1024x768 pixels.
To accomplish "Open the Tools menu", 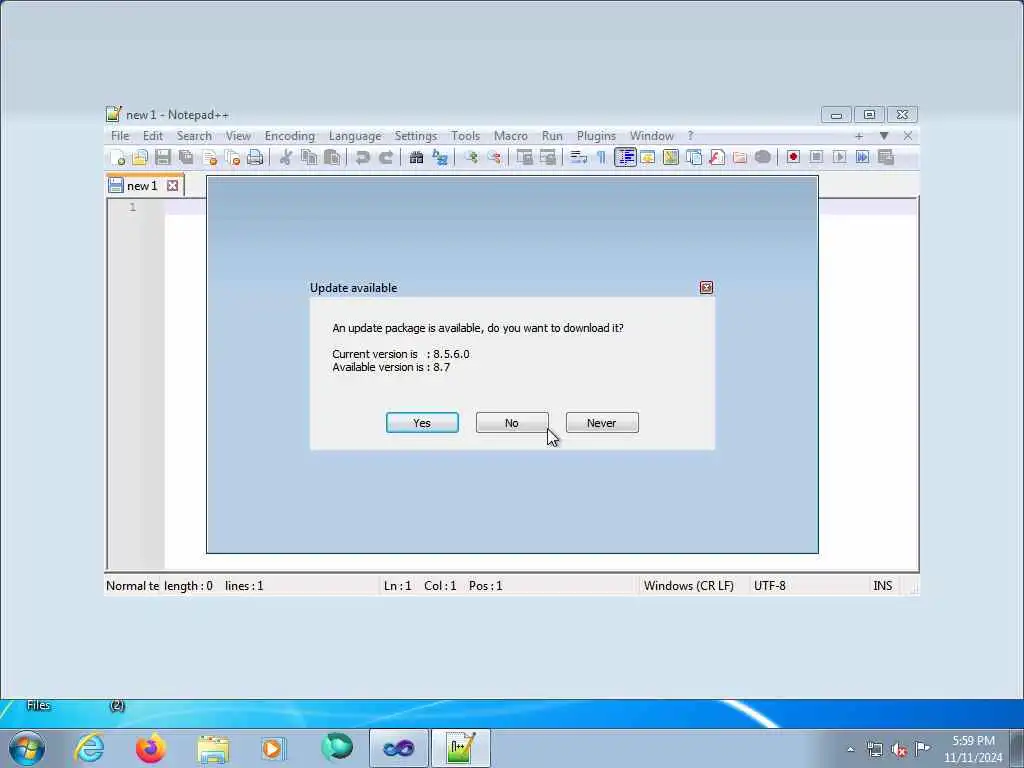I will tap(466, 136).
